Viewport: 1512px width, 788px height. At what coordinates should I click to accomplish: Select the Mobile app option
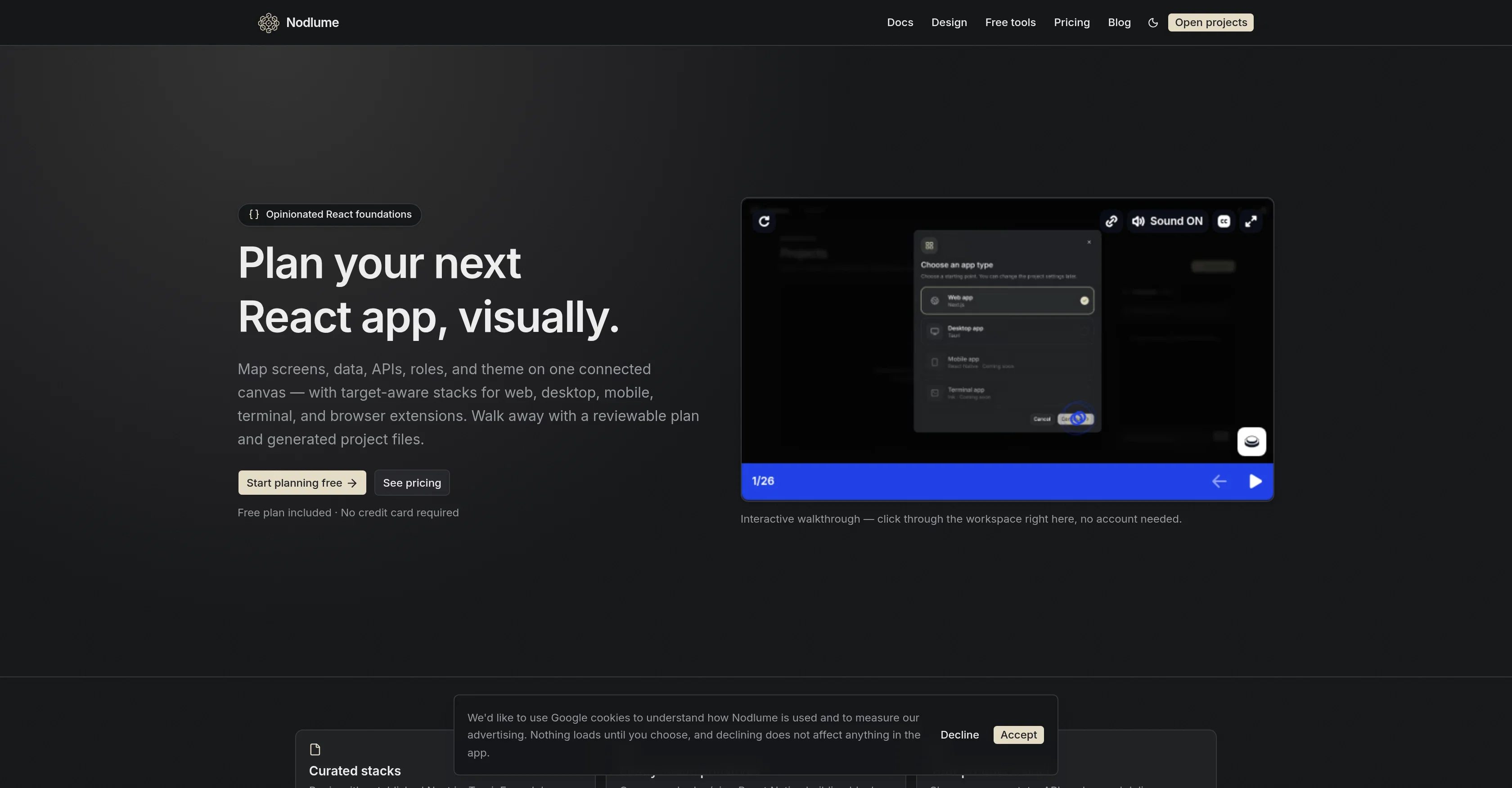1007,362
